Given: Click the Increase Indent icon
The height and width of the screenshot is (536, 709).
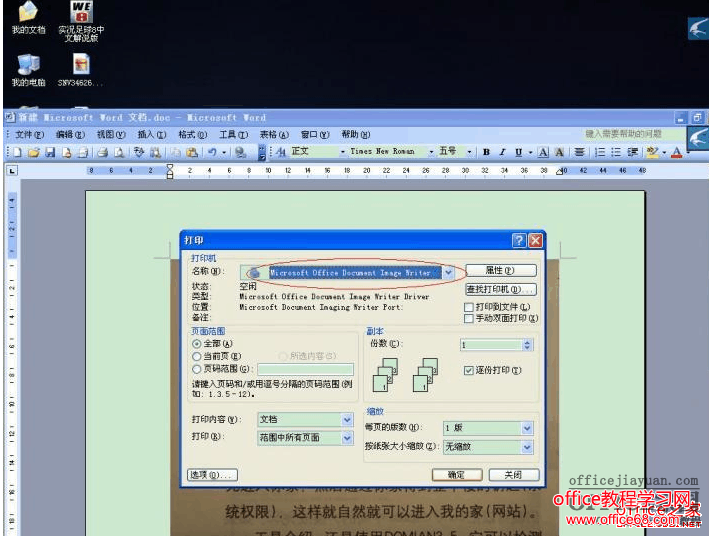Looking at the screenshot, I should tap(633, 152).
